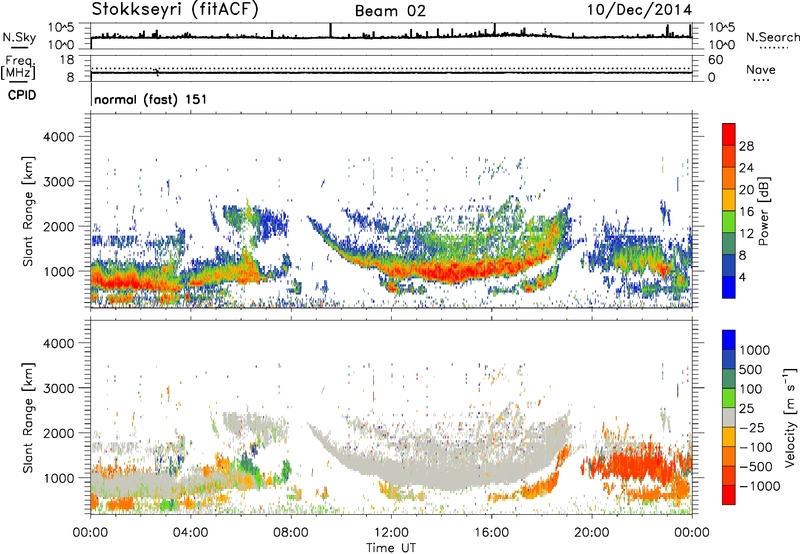
Task: Click the velocity panel 'Slant Range [km]' label
Action: tap(28, 418)
